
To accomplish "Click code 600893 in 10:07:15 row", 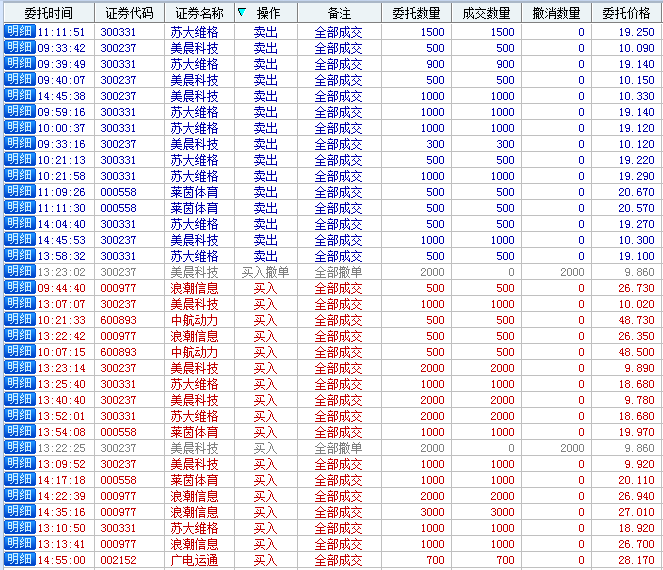I will 118,352.
